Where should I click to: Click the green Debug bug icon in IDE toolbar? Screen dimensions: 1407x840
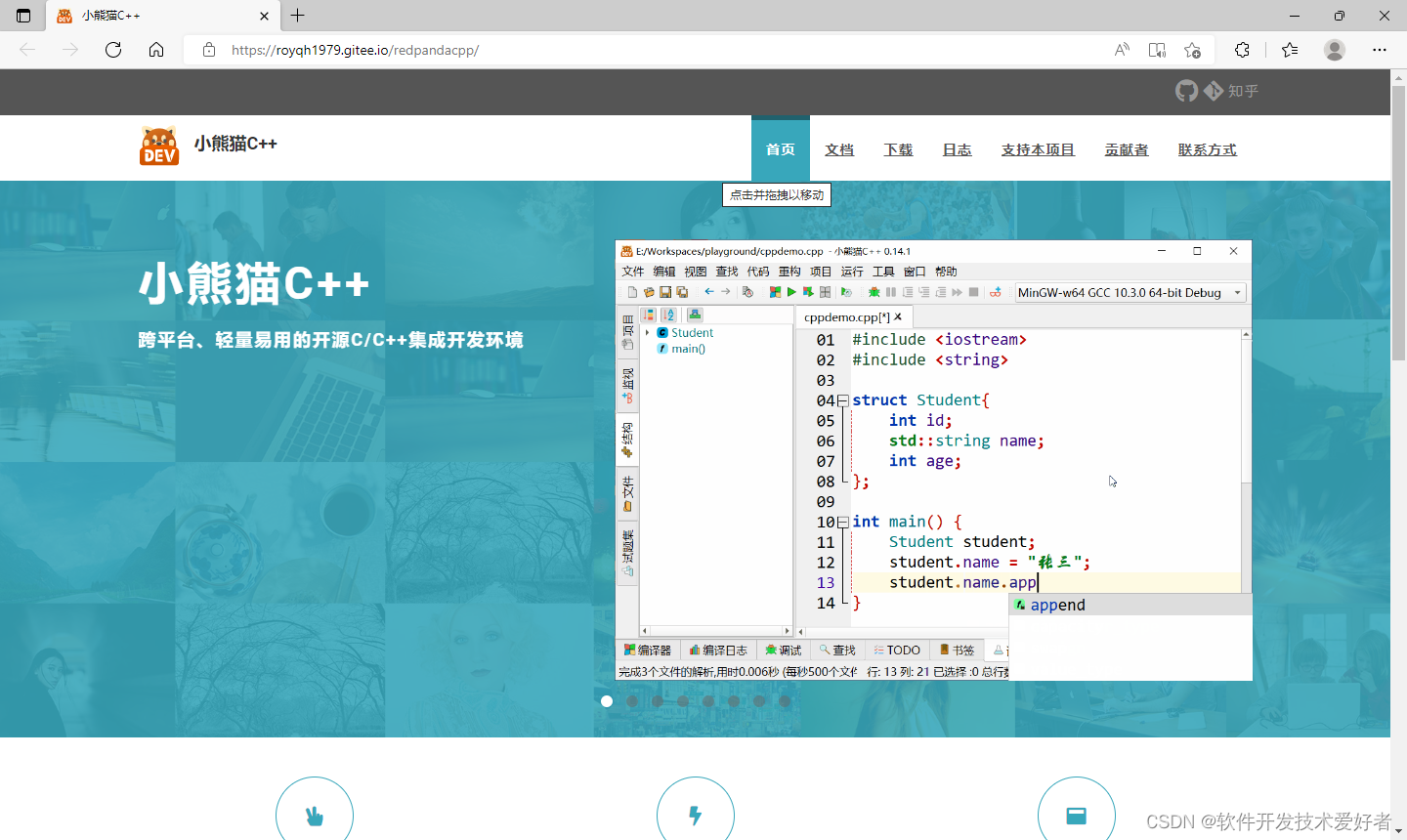pyautogui.click(x=874, y=292)
